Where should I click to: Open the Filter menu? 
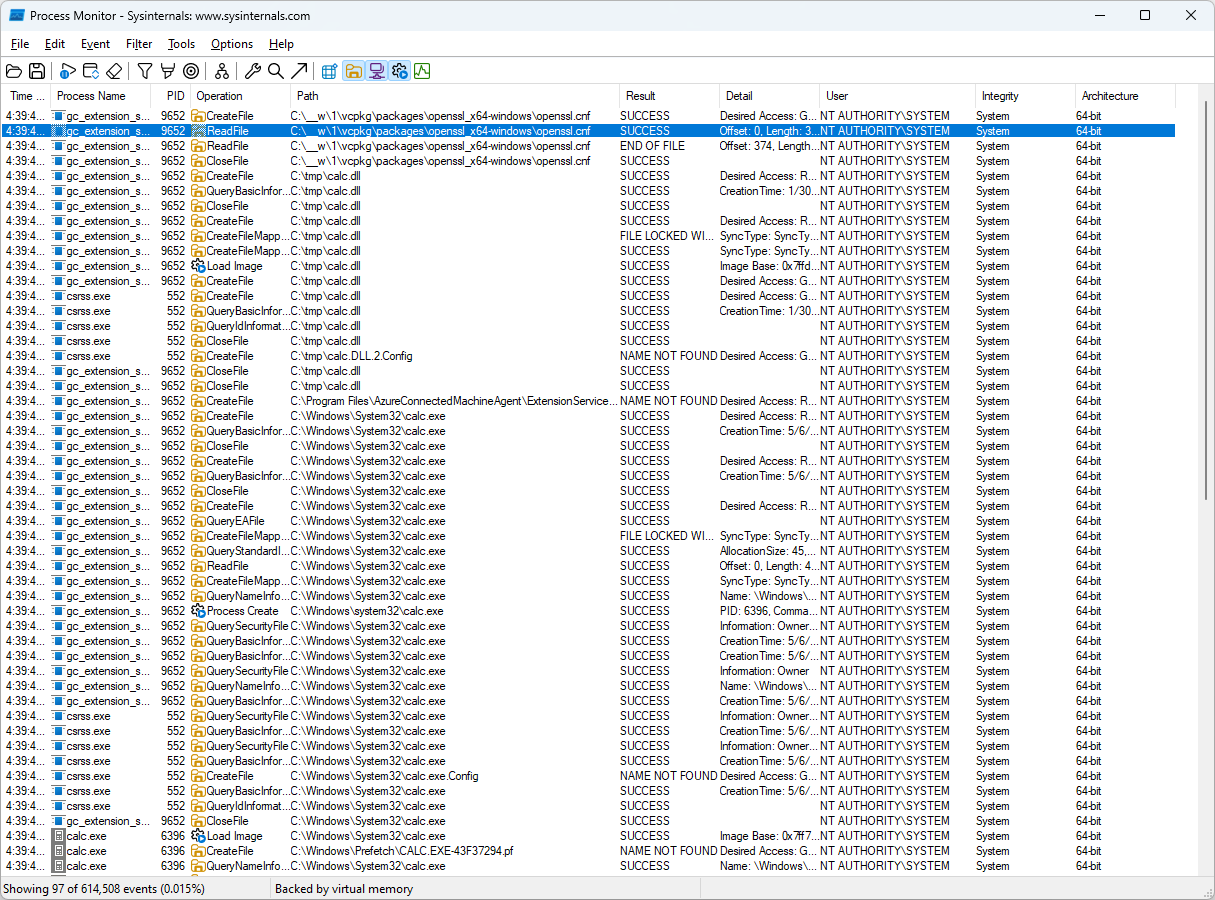coord(139,44)
